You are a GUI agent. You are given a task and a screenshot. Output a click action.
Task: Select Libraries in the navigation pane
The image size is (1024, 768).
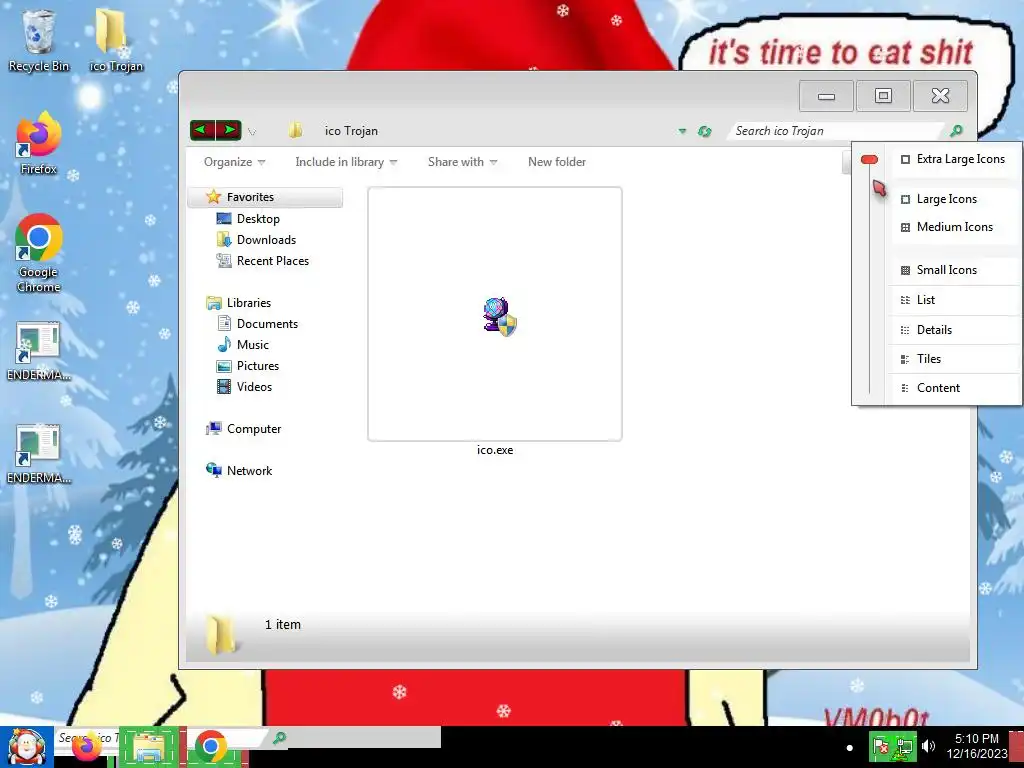pyautogui.click(x=238, y=302)
